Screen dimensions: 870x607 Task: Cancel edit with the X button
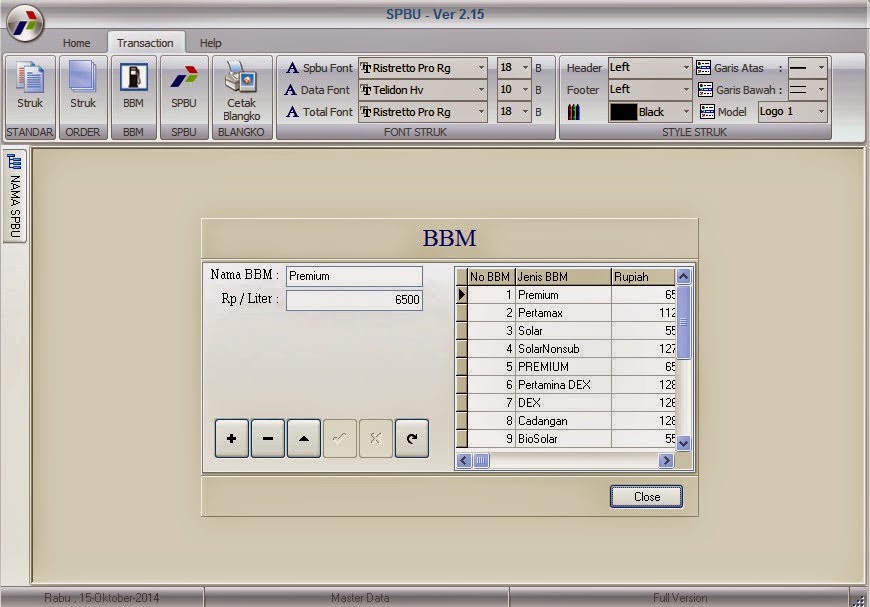coord(376,438)
